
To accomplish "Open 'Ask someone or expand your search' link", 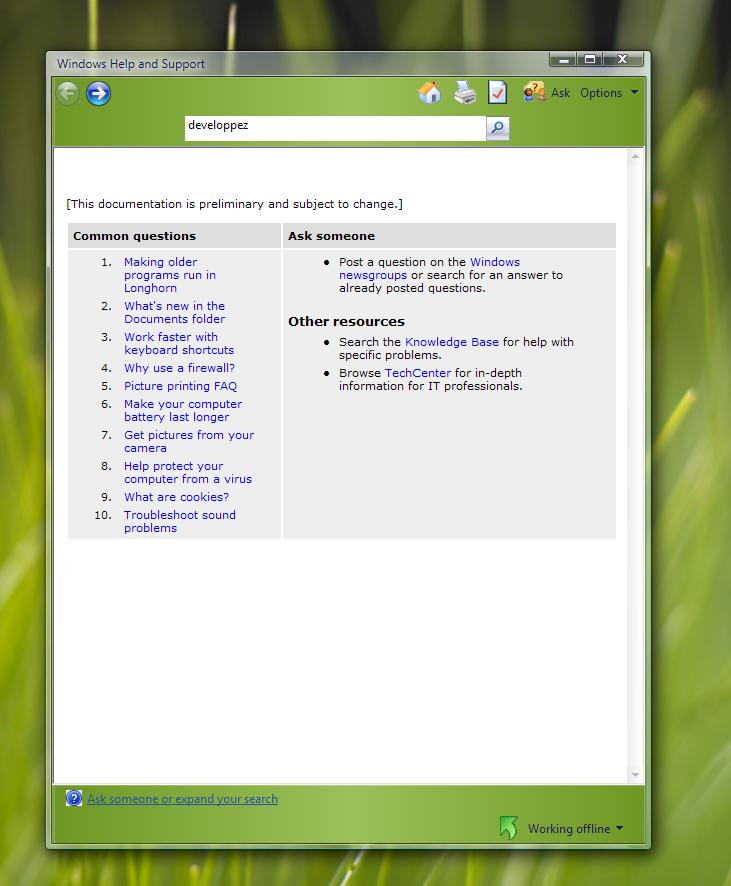I will click(x=182, y=799).
